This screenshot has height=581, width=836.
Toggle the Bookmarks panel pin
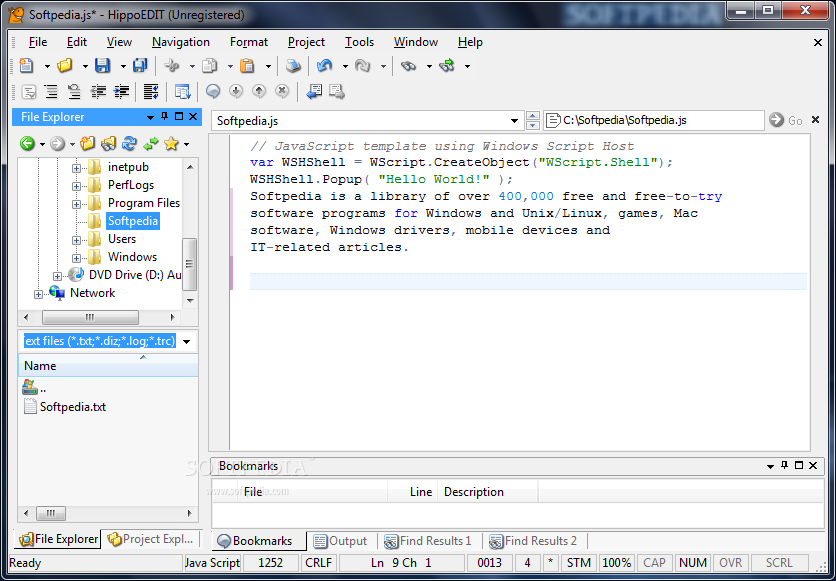tap(784, 465)
